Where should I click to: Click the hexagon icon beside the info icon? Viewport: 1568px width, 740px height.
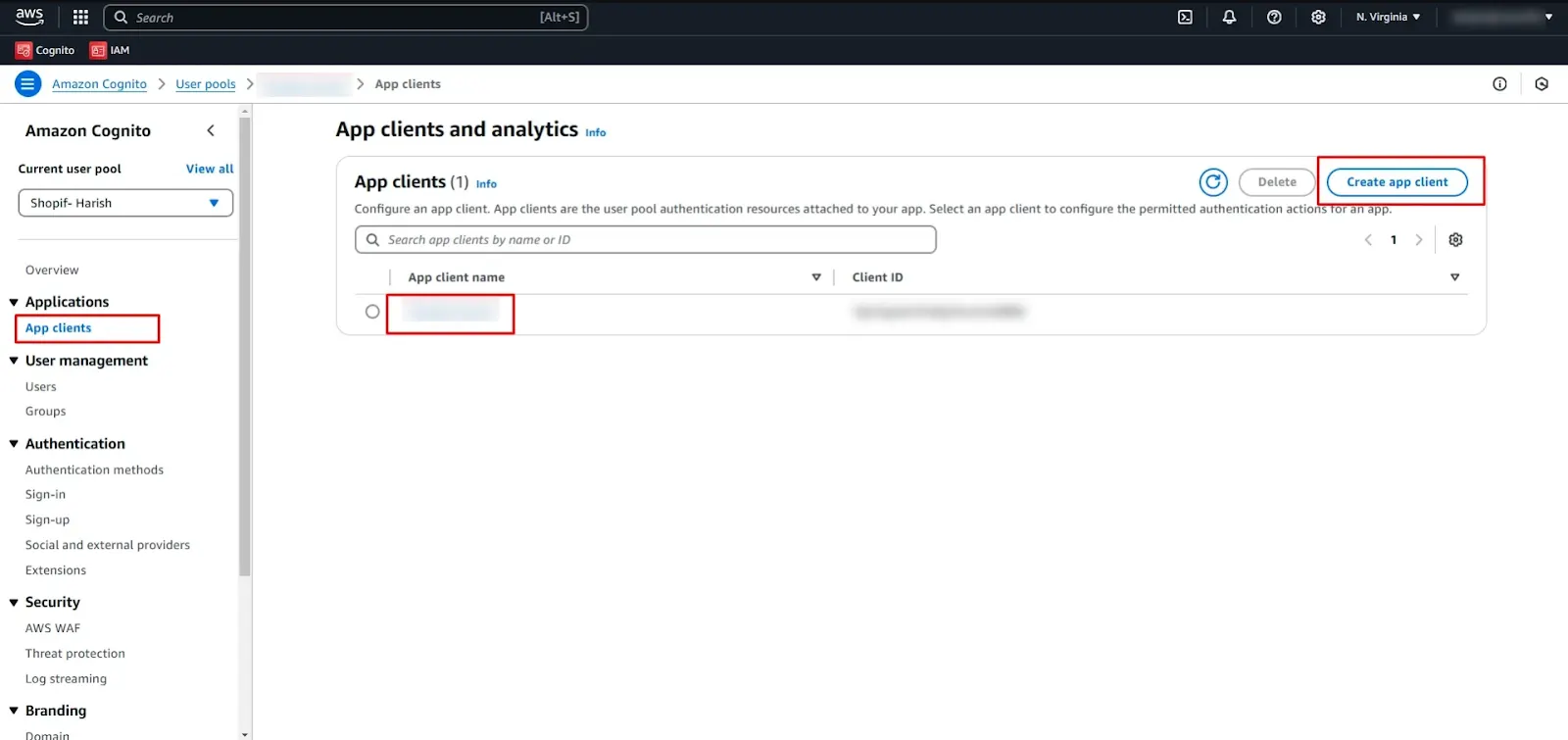tap(1542, 84)
